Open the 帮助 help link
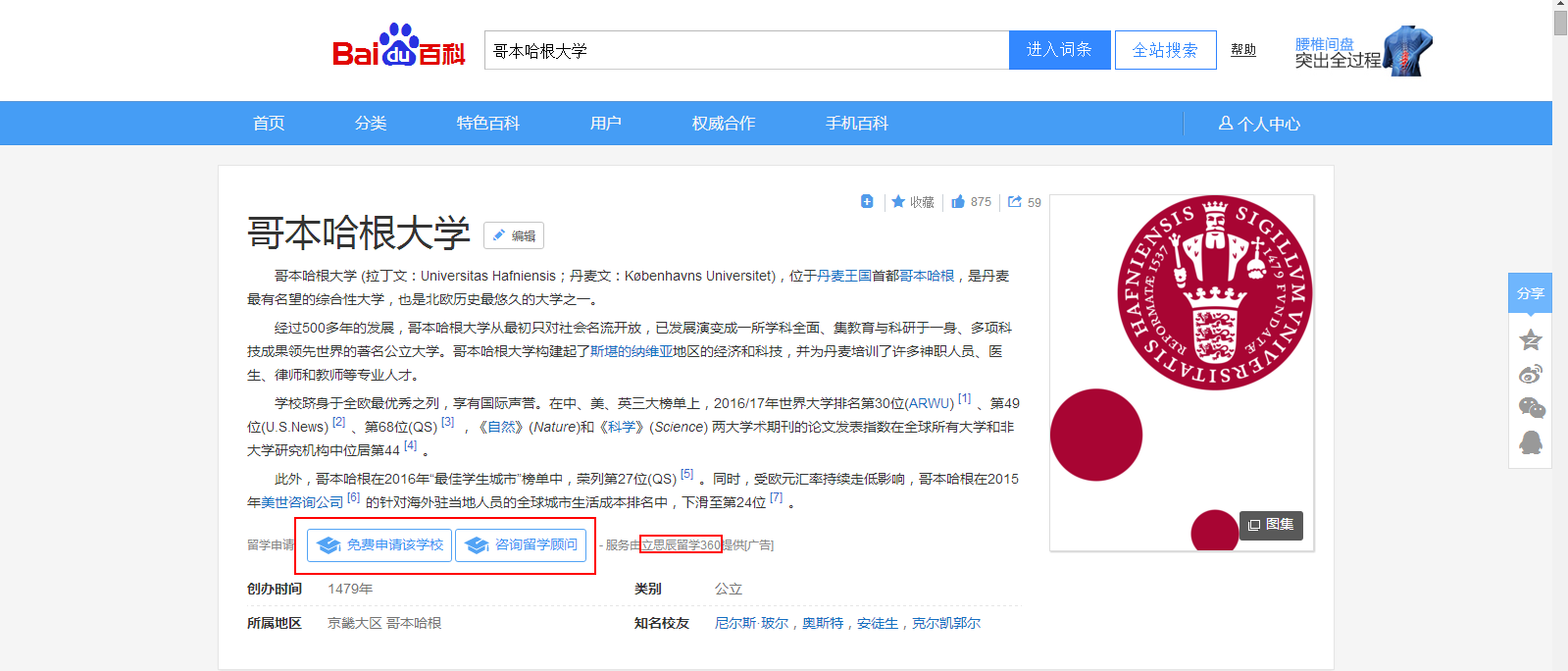The image size is (1568, 671). pyautogui.click(x=1243, y=50)
